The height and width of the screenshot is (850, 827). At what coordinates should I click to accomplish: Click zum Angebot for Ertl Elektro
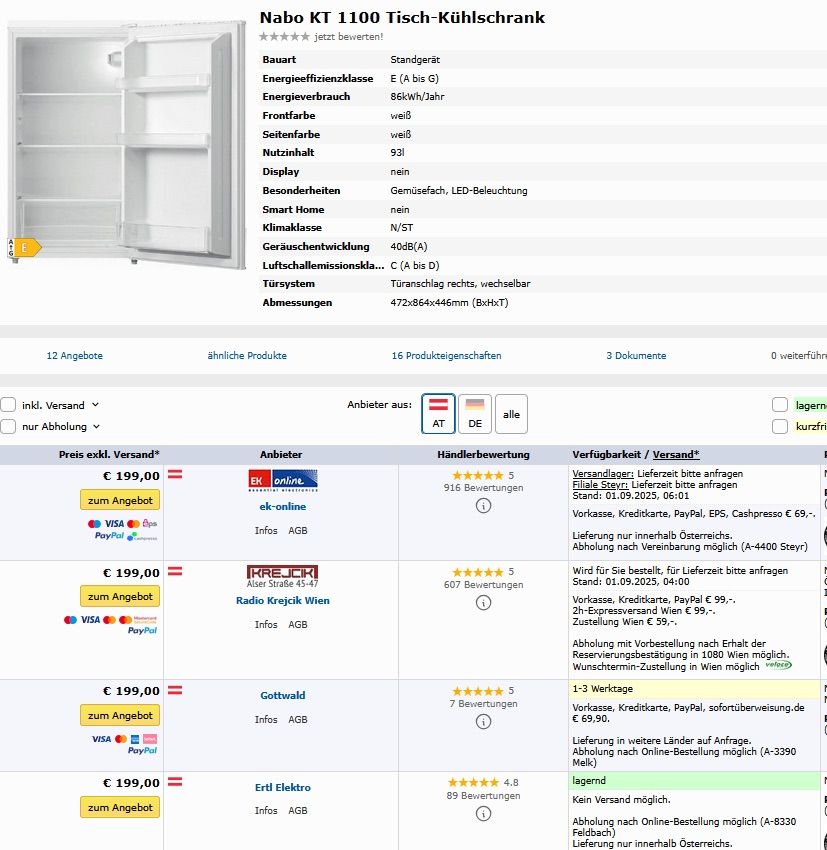point(120,807)
